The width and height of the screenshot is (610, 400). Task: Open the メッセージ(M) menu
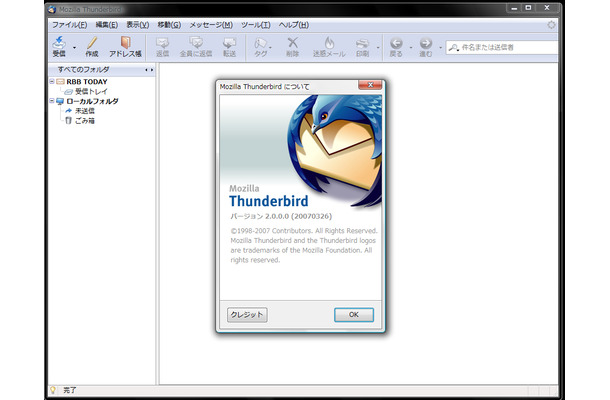(x=211, y=25)
